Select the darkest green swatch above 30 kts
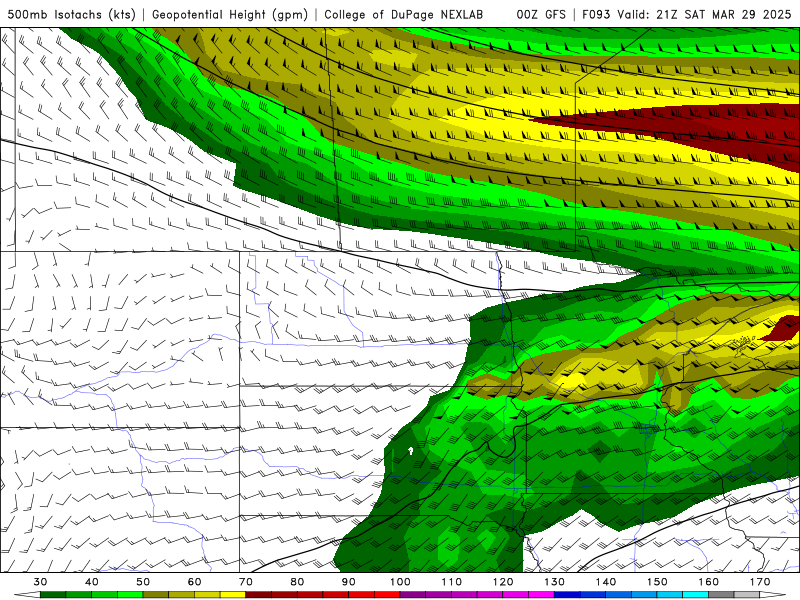The height and width of the screenshot is (600, 800). [53, 595]
